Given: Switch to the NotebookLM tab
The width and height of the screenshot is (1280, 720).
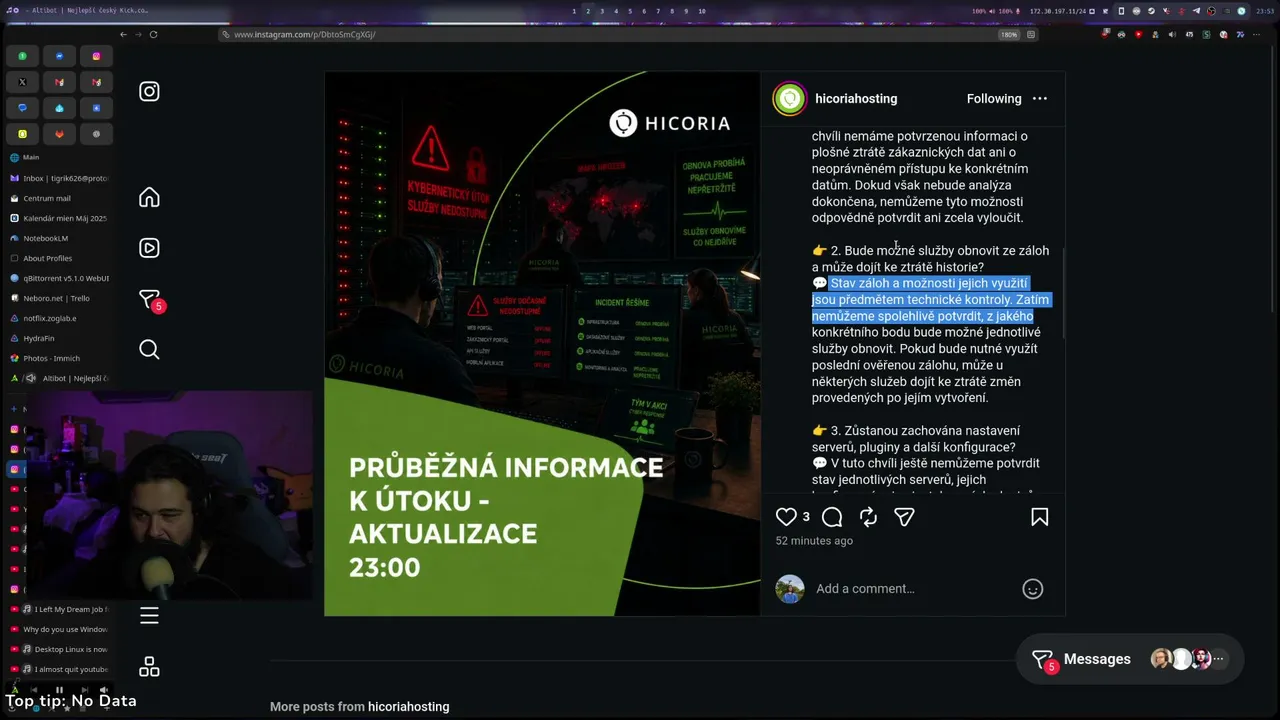Looking at the screenshot, I should click(59, 238).
